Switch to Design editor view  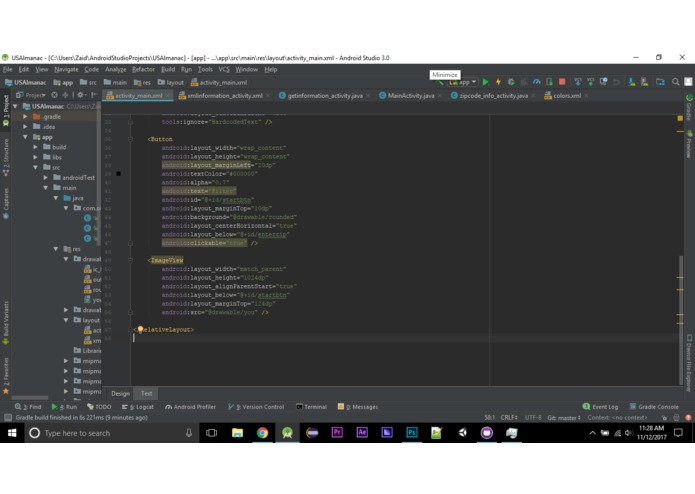point(120,393)
